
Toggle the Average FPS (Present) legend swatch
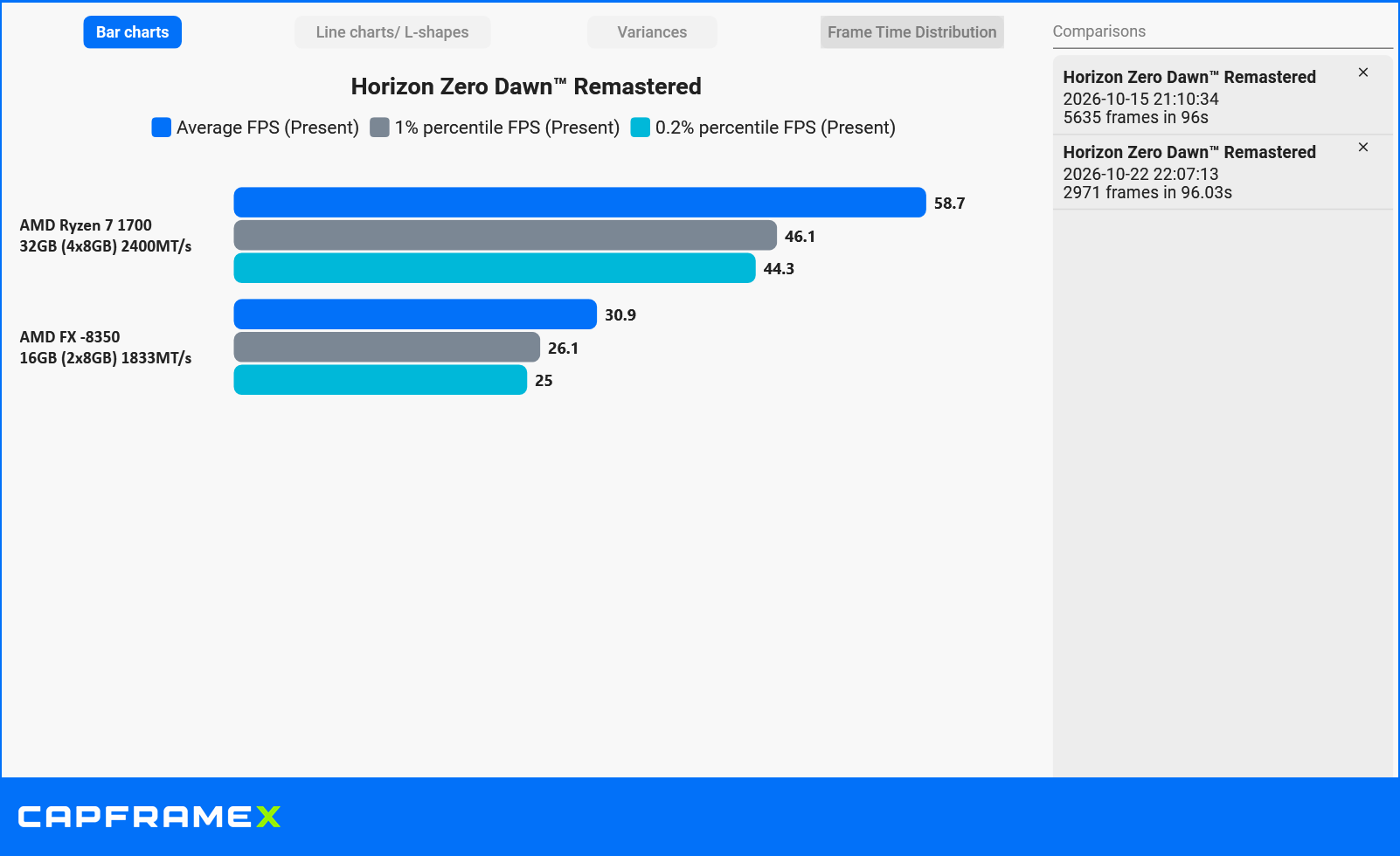point(162,128)
